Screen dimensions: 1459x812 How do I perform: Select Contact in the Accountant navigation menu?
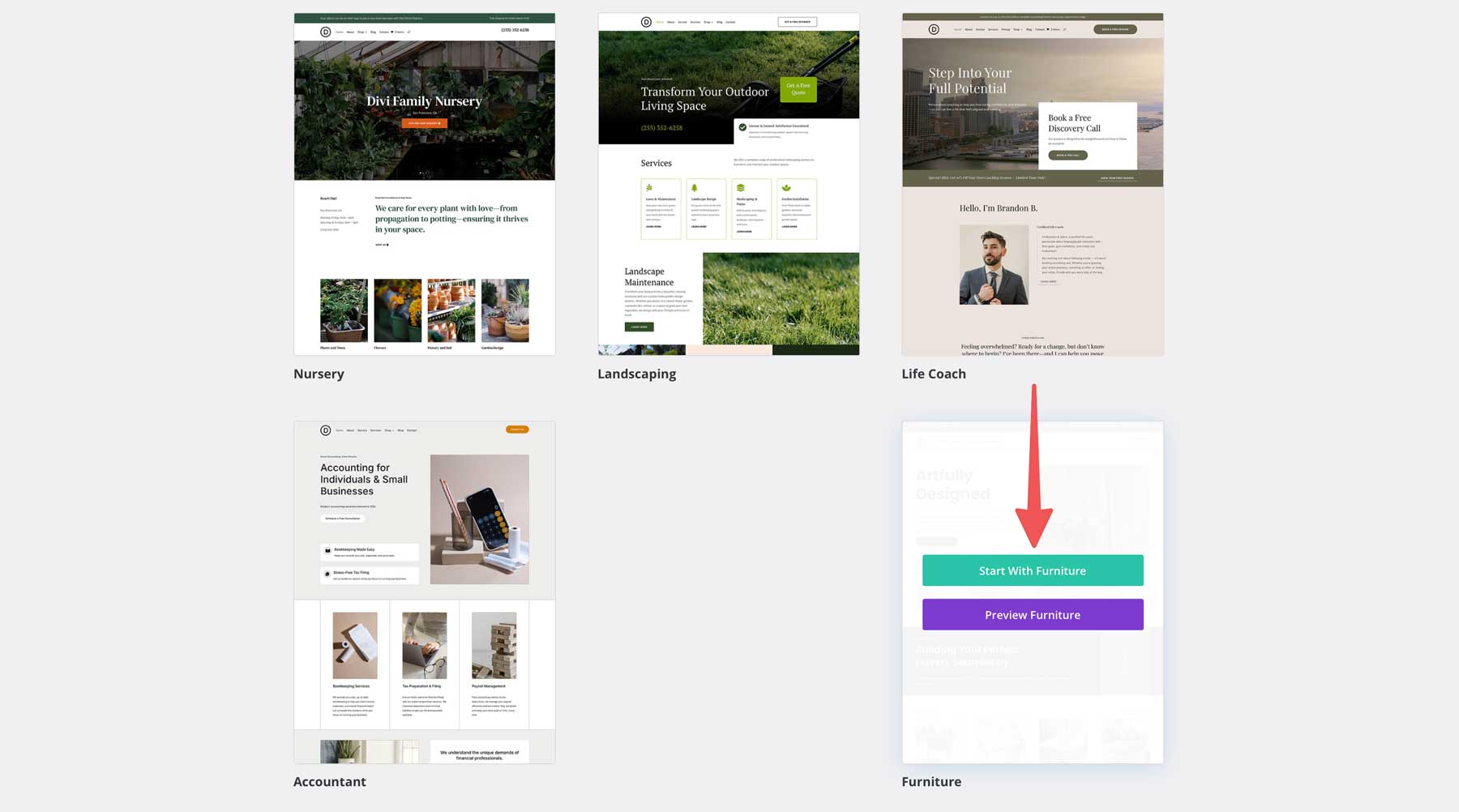click(412, 430)
